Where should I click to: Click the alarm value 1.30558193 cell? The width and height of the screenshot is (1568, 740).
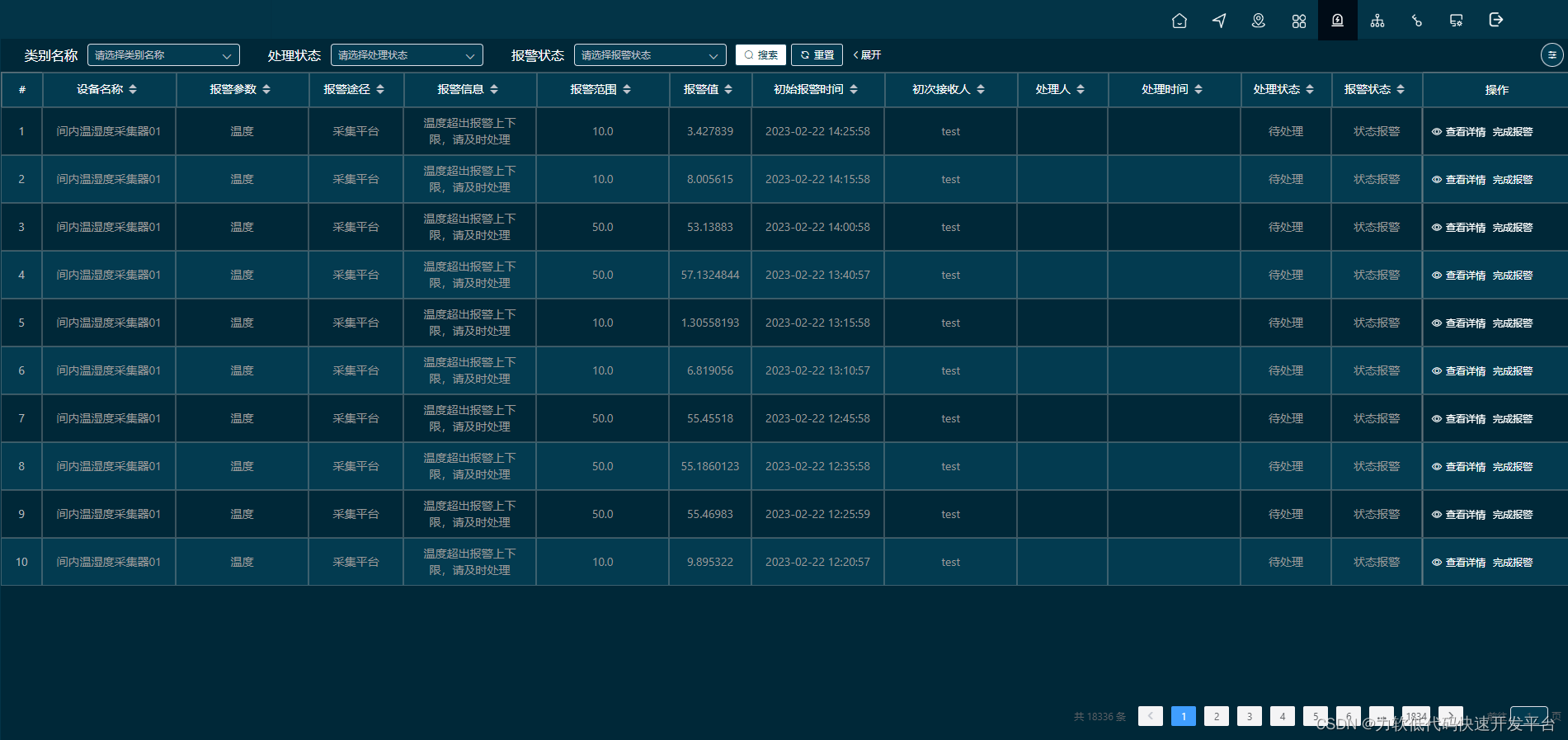710,323
